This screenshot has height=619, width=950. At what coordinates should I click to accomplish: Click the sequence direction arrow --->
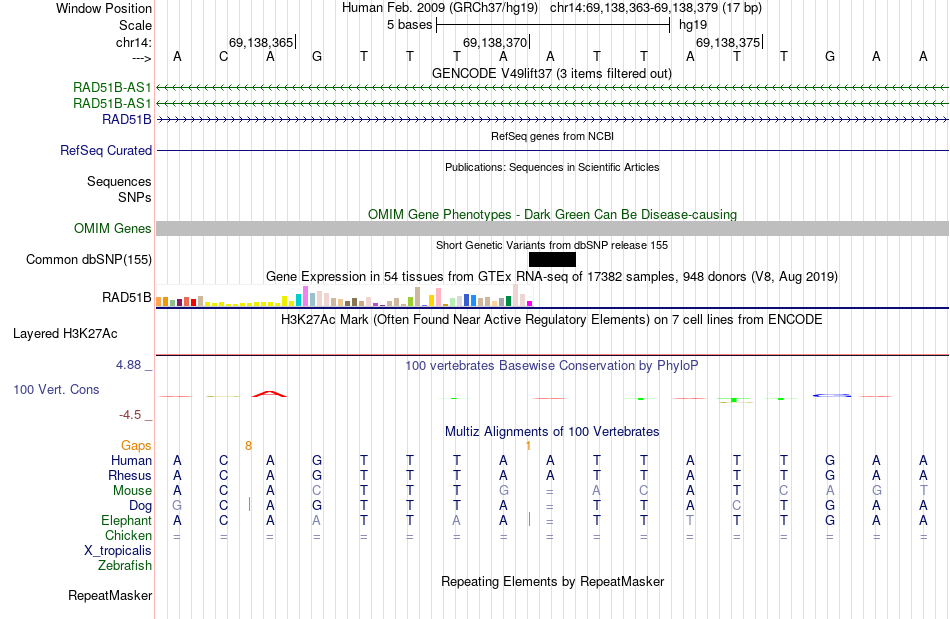coord(142,58)
